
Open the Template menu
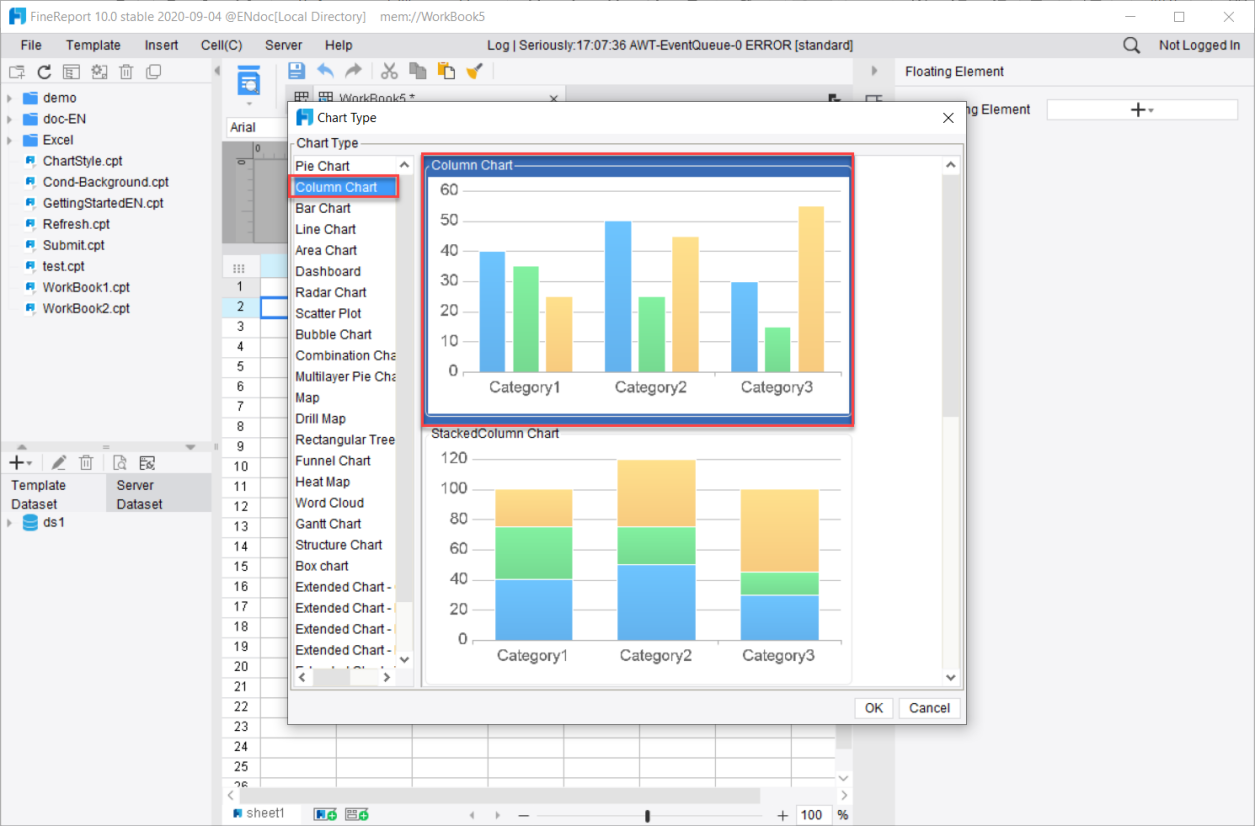[x=93, y=45]
